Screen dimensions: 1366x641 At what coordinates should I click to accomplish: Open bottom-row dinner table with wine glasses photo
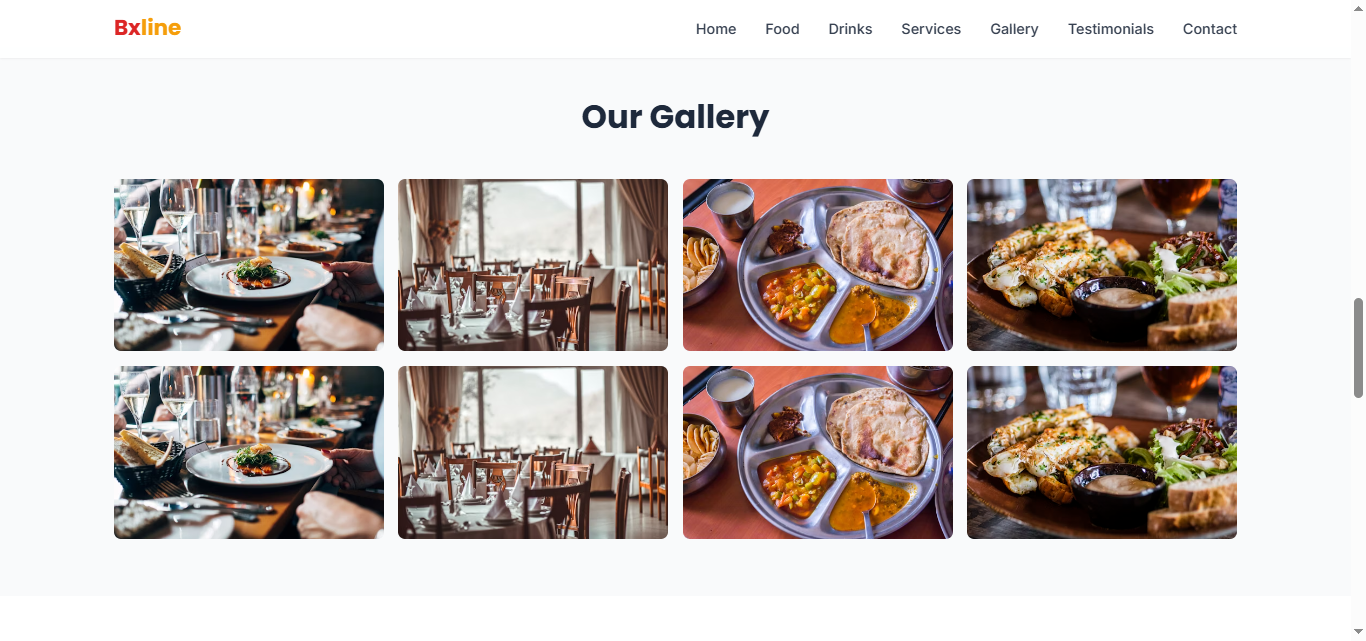[249, 452]
